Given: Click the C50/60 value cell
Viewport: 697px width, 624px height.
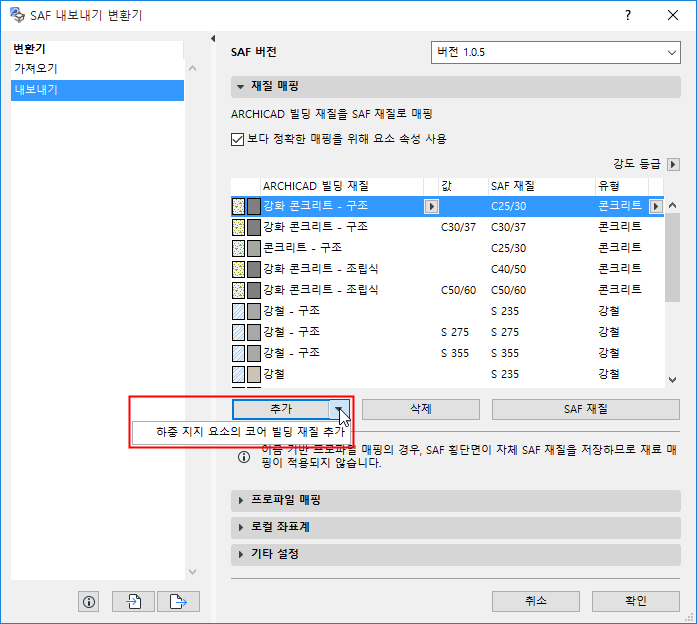Looking at the screenshot, I should (x=458, y=291).
